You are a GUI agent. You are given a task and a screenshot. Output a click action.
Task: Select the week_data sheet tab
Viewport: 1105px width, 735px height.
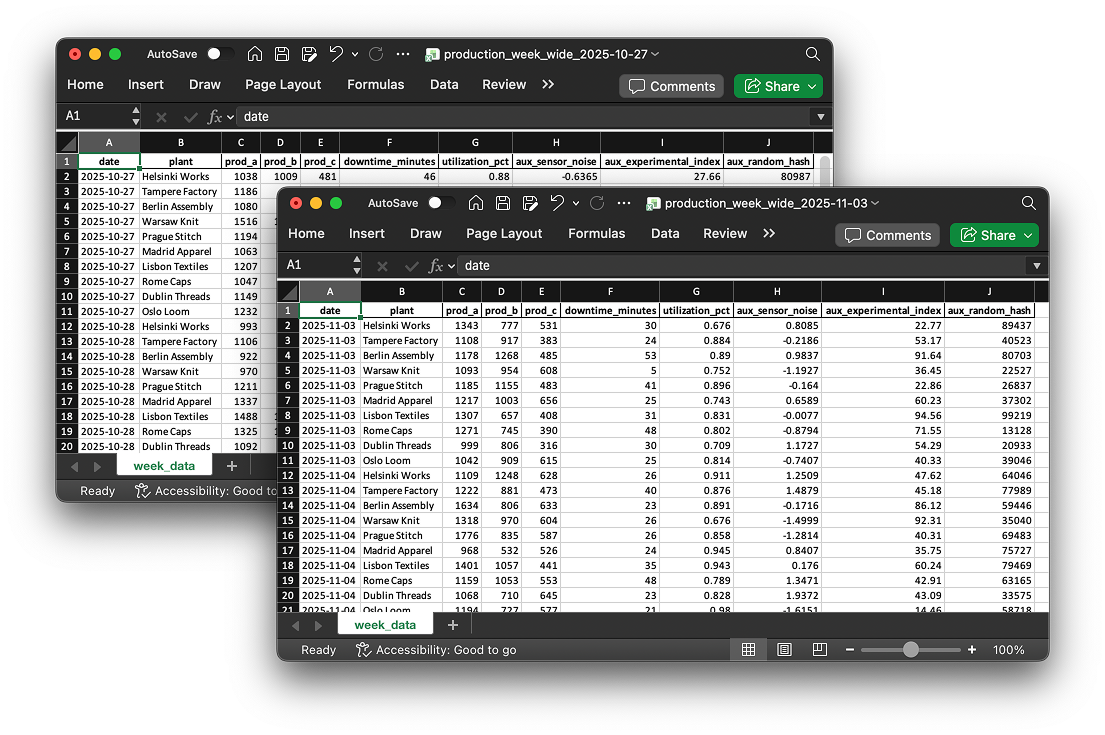pos(385,623)
